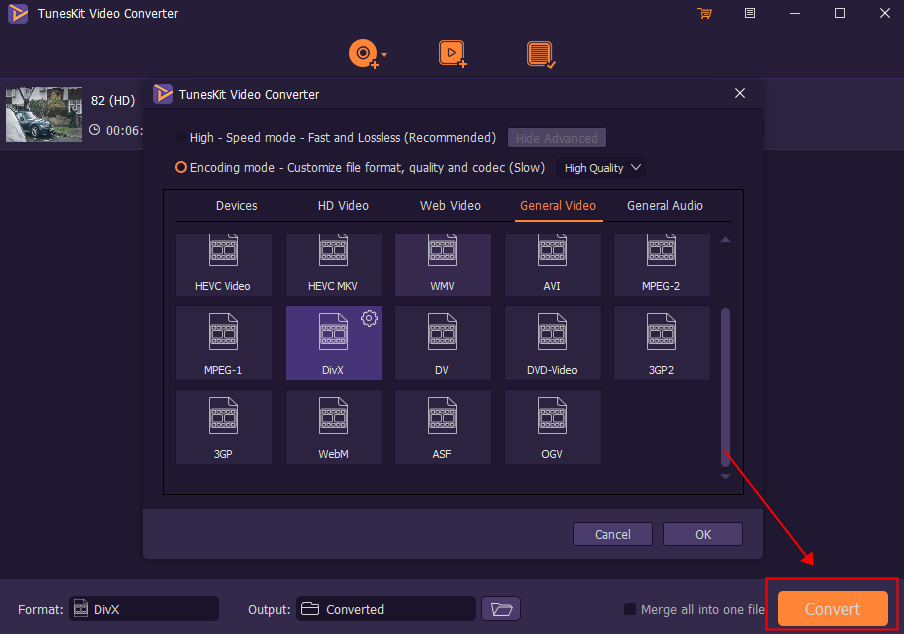This screenshot has height=634, width=904.
Task: Open the shopping cart icon
Action: (704, 13)
